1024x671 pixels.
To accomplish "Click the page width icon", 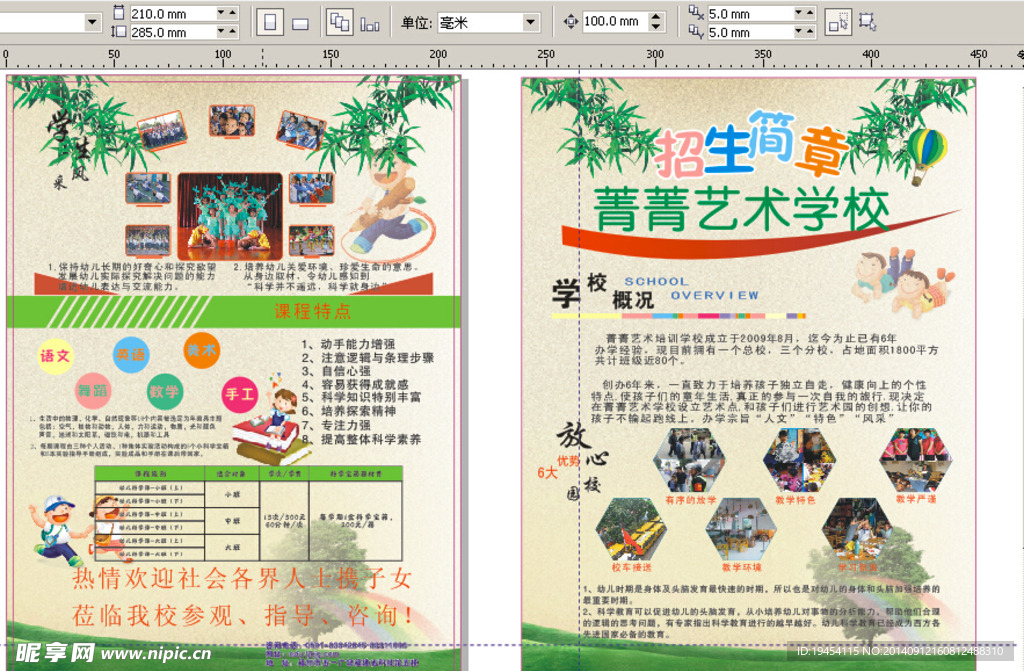I will pos(118,12).
